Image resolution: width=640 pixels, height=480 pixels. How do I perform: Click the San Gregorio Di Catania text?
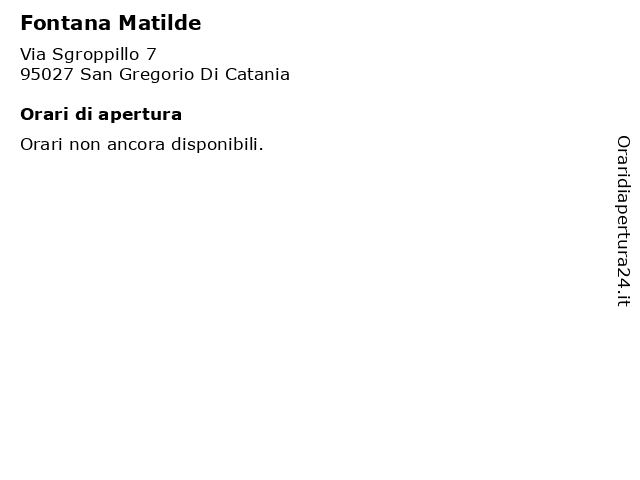[184, 74]
